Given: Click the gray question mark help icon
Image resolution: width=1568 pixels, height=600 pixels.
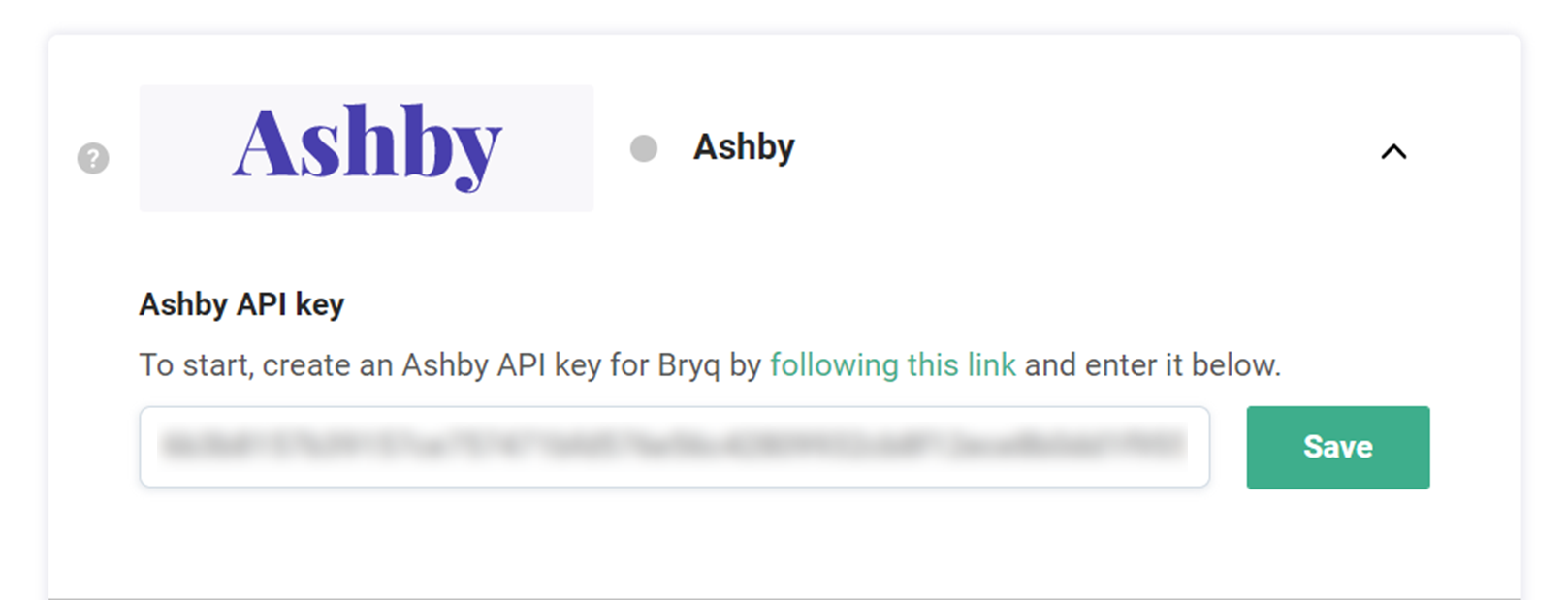Looking at the screenshot, I should (x=93, y=158).
